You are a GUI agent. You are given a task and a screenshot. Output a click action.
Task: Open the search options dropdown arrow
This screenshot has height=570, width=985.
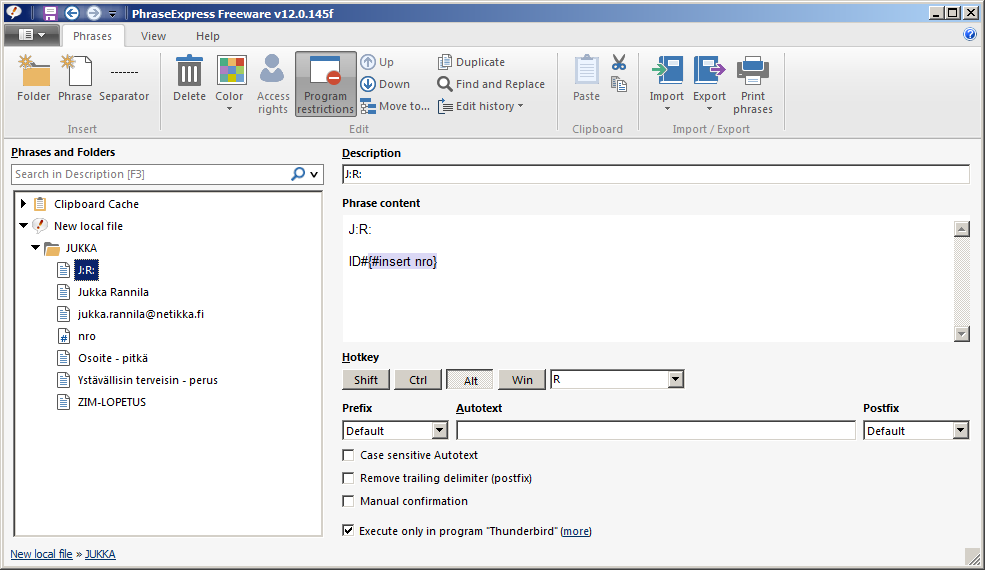[x=314, y=175]
